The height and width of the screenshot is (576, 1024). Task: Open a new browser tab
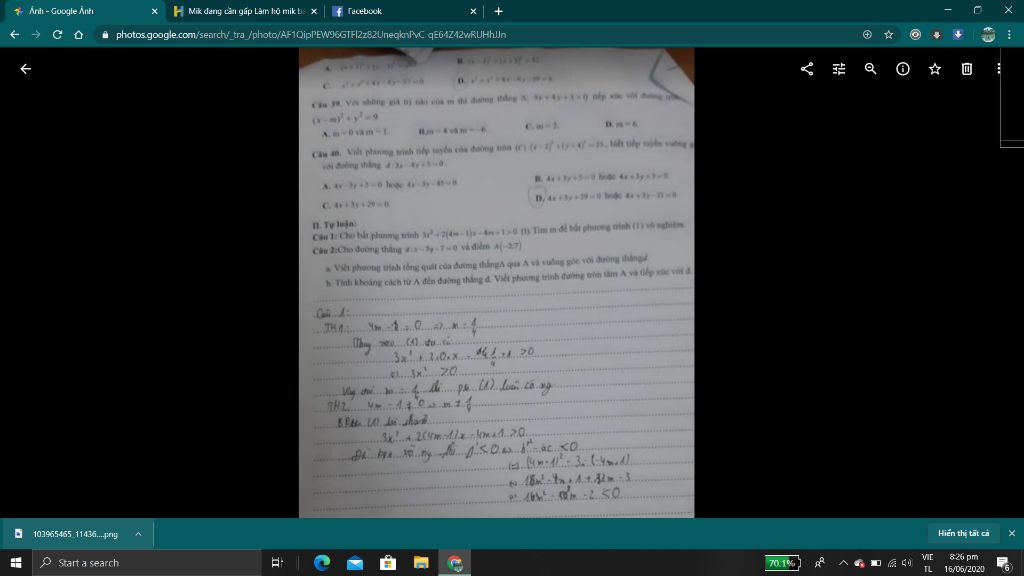498,11
